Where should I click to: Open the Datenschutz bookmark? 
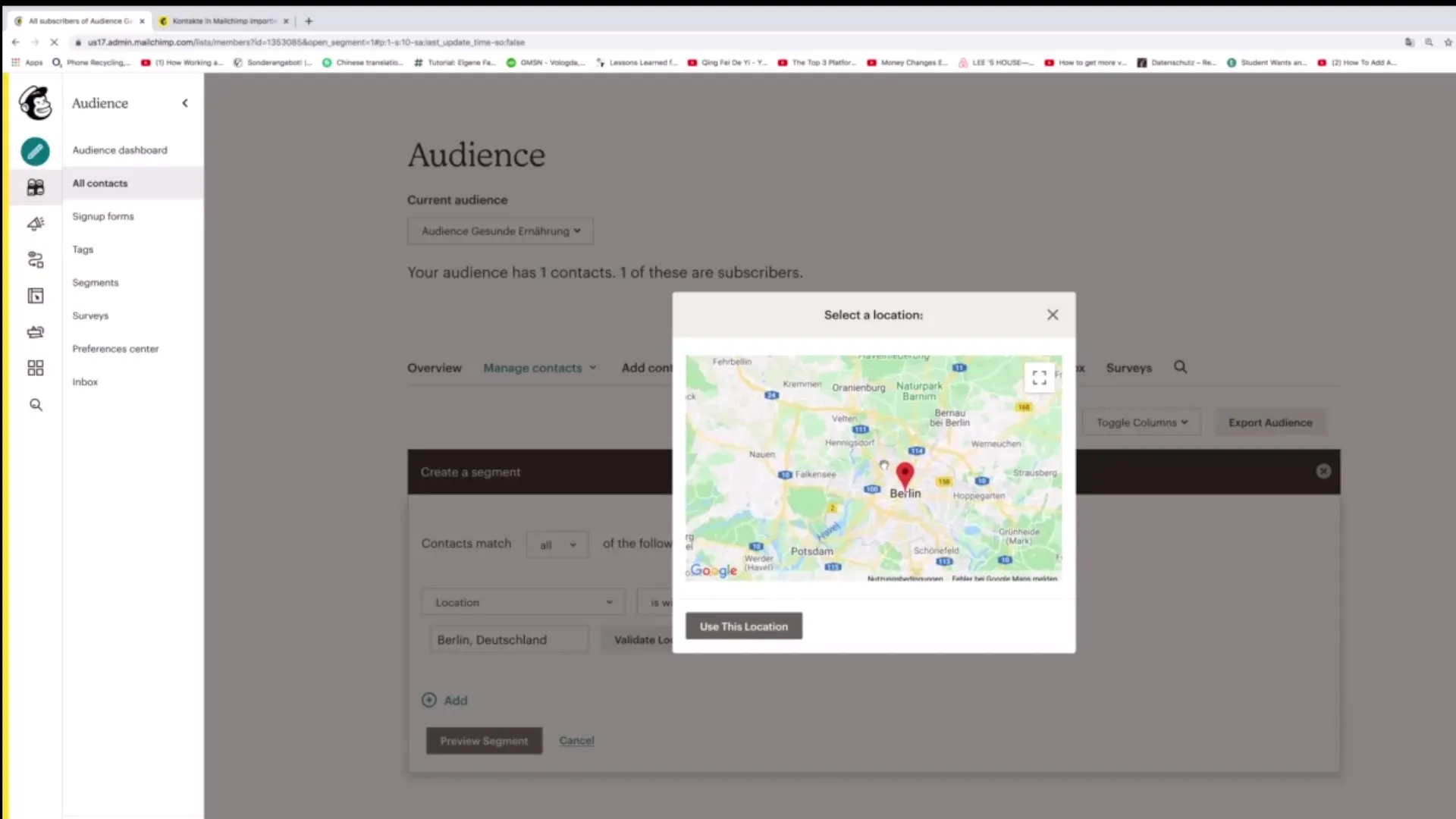1177,62
